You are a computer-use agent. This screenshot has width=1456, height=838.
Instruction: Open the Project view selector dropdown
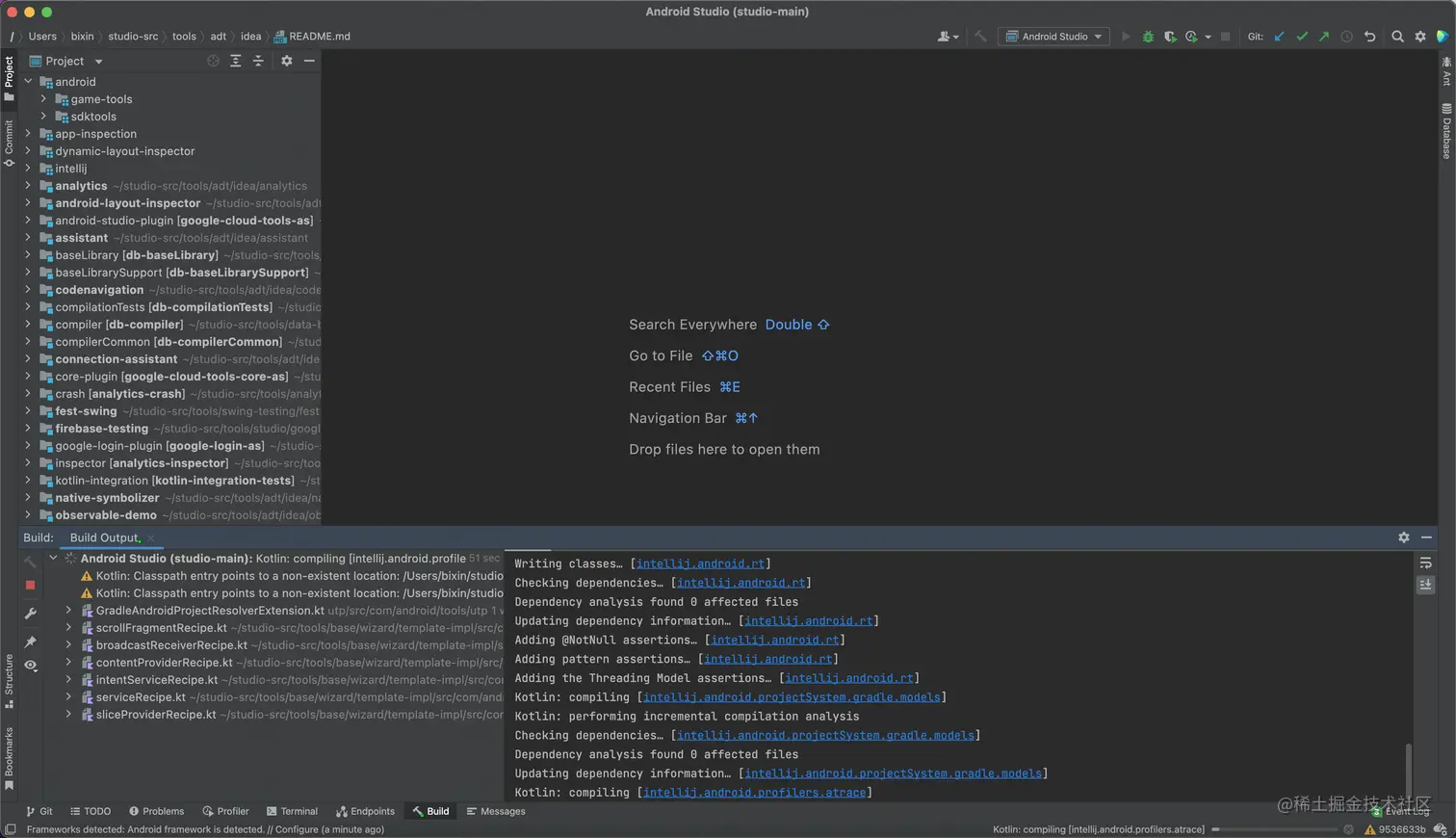point(66,61)
